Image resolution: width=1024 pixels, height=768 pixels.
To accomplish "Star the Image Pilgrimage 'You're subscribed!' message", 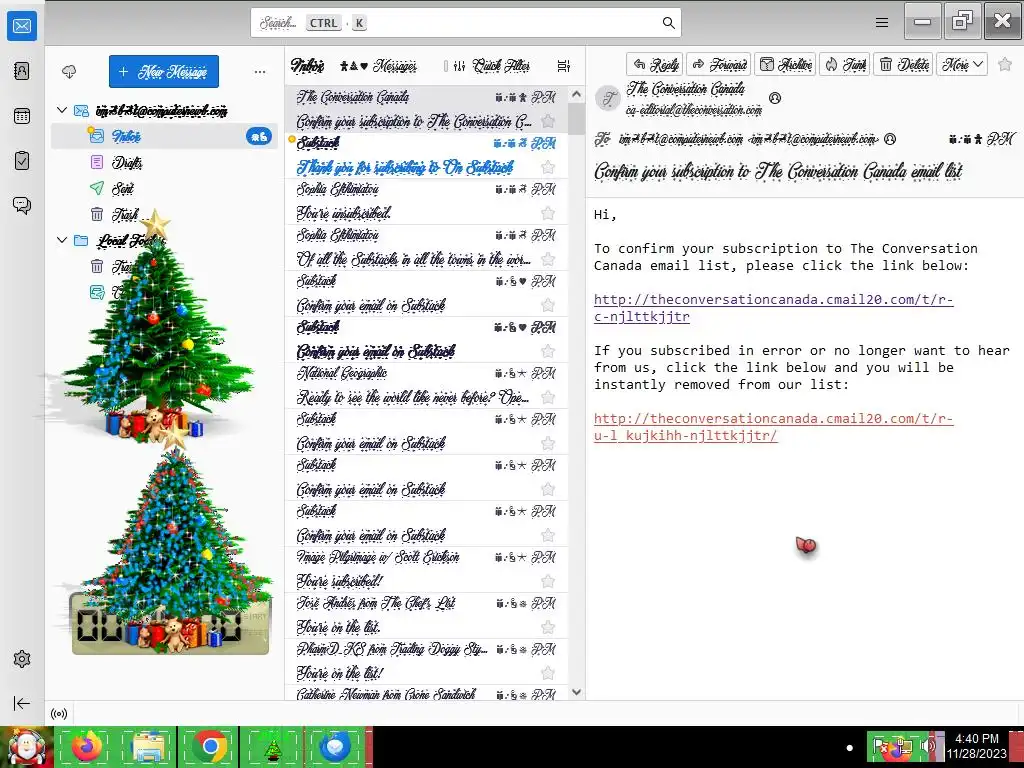I will coord(549,581).
